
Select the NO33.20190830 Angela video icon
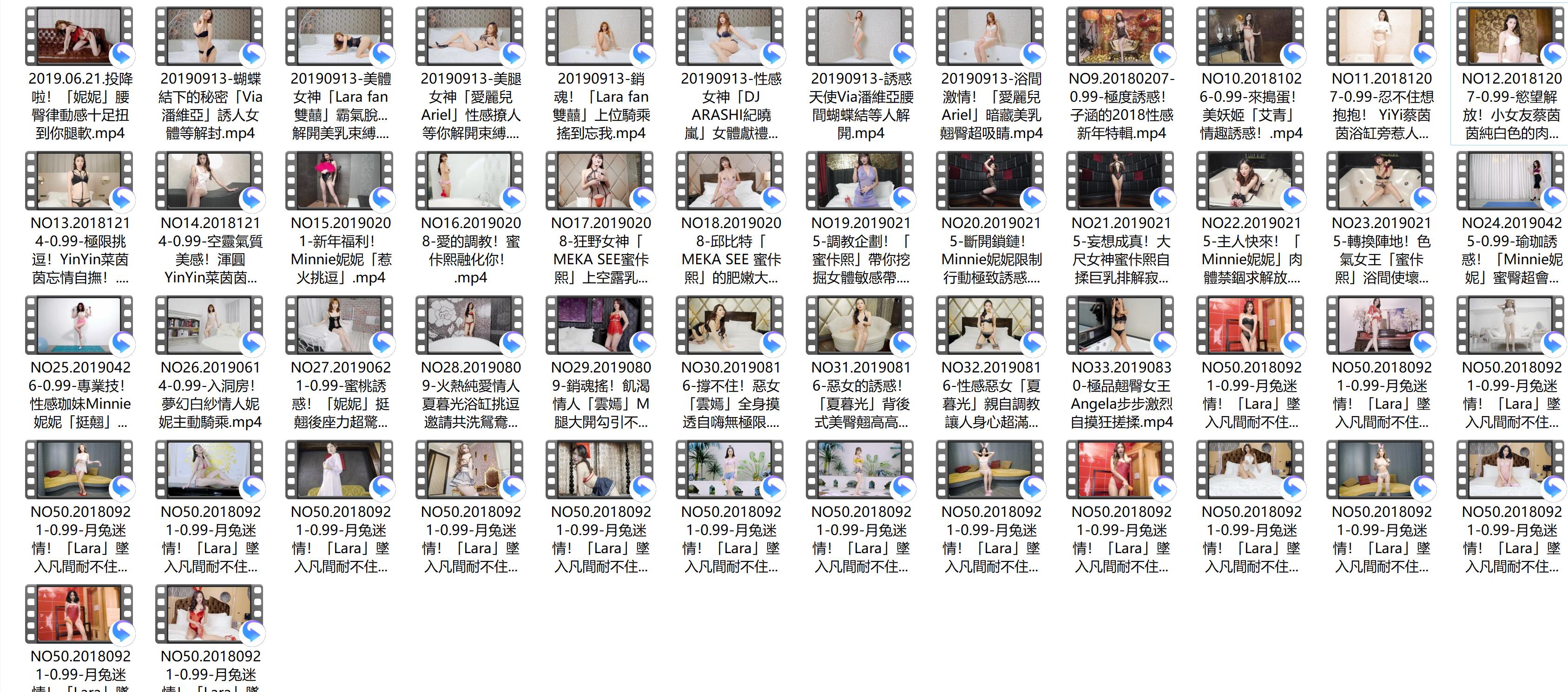(1120, 325)
